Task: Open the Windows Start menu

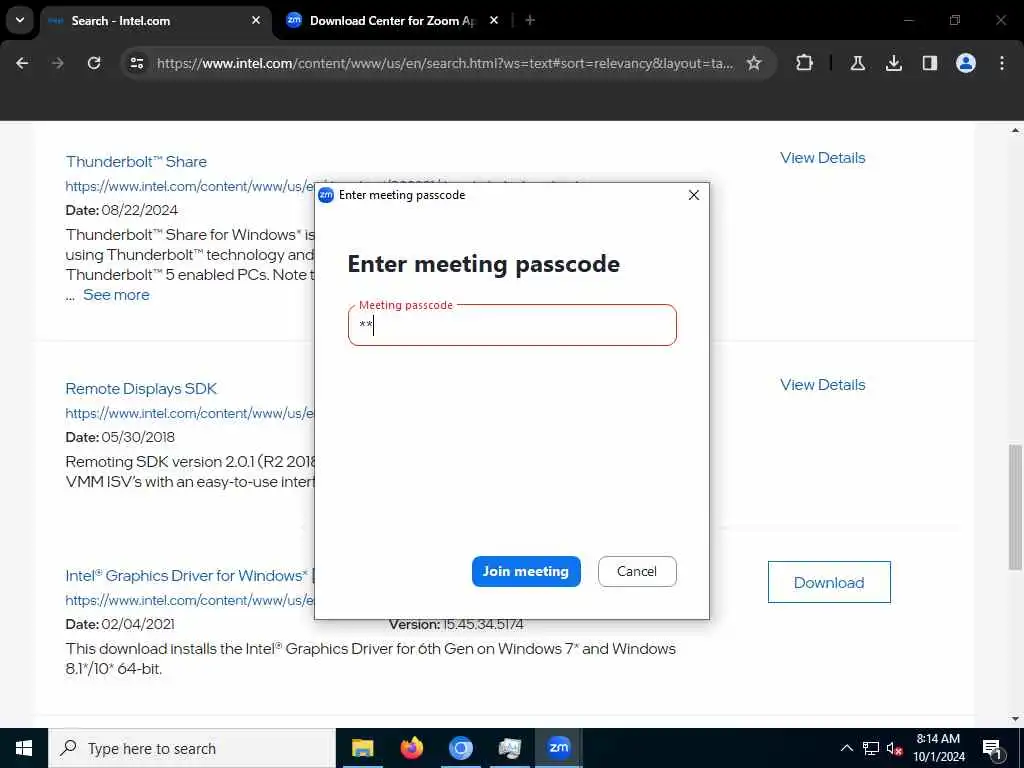Action: 24,748
